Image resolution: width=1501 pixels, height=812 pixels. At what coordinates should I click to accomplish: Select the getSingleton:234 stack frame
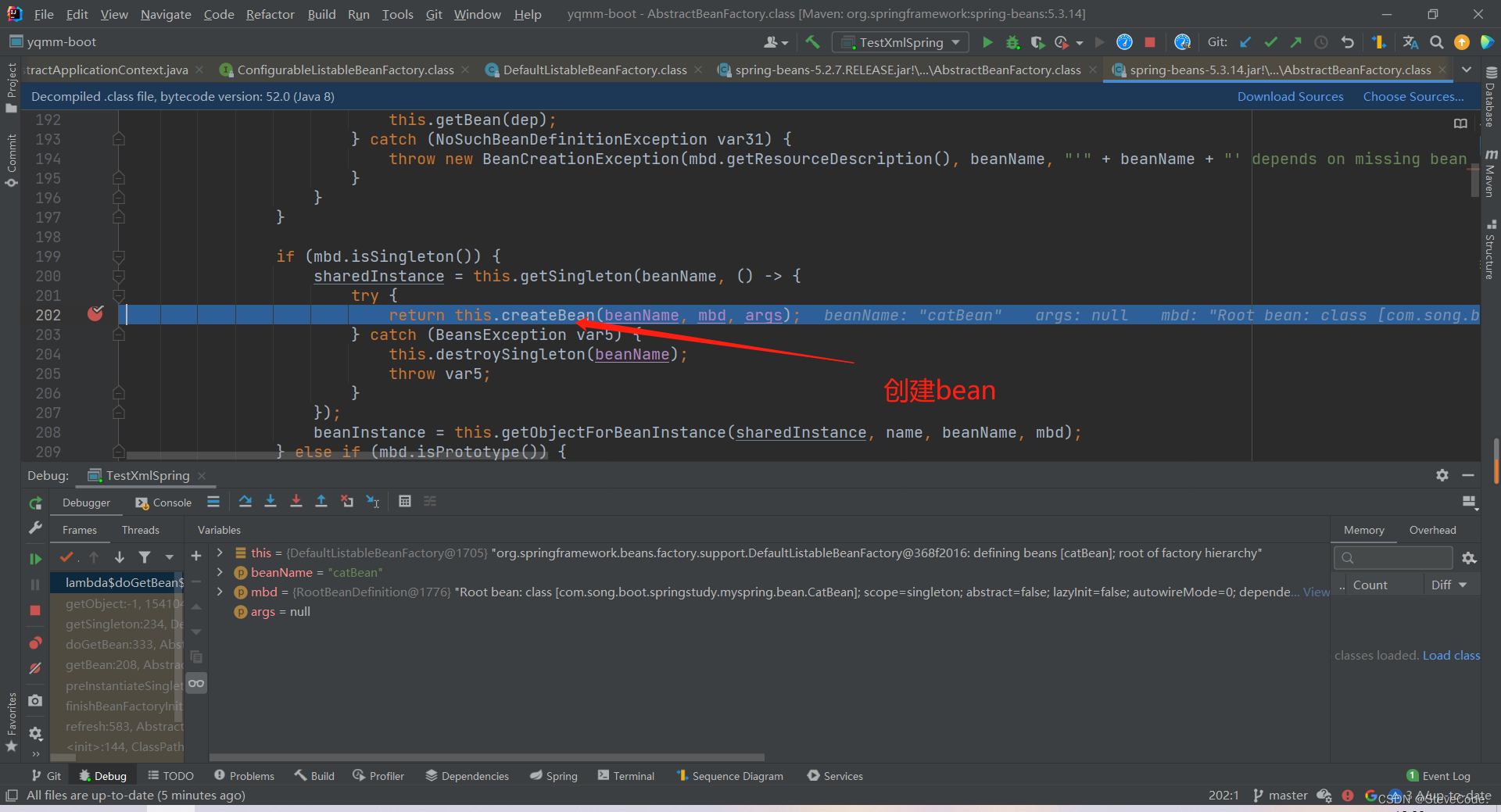(x=117, y=624)
